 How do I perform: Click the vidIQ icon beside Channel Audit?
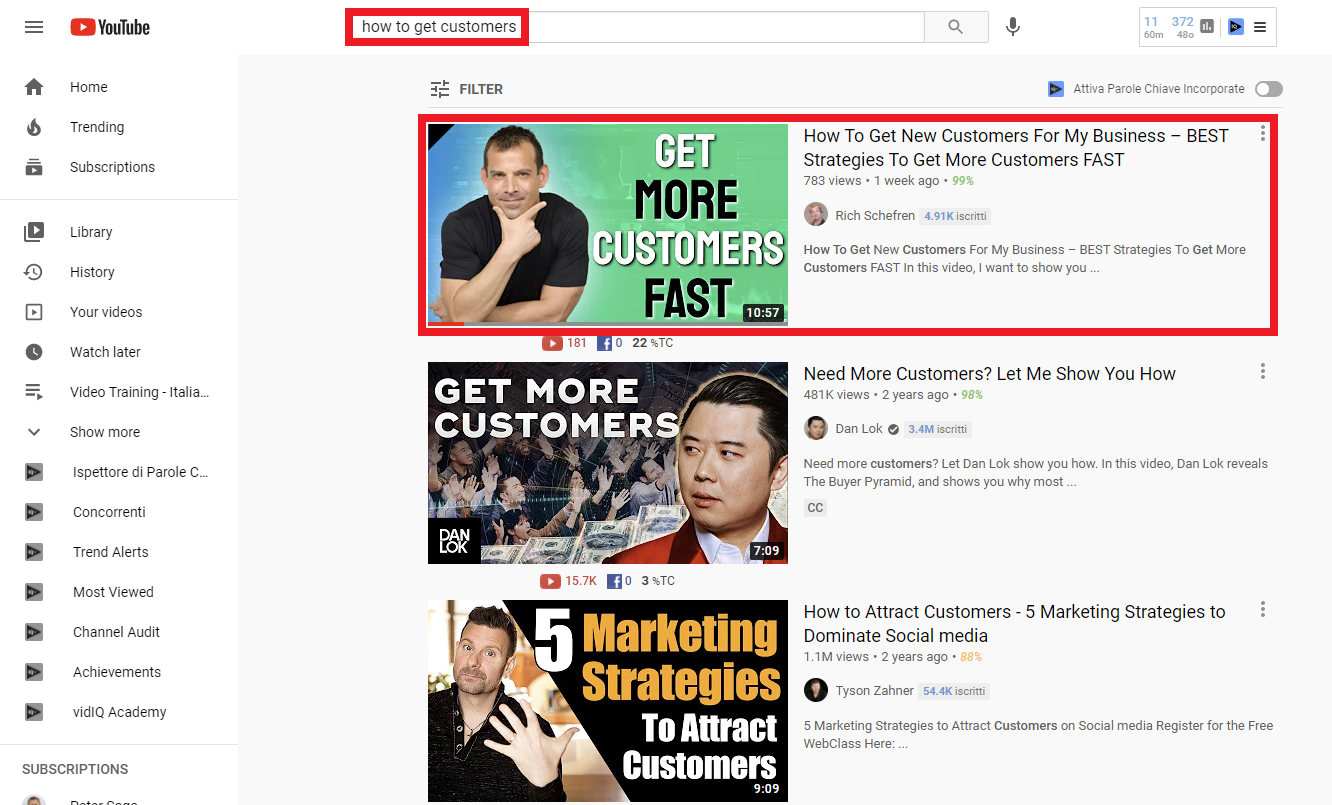(34, 632)
